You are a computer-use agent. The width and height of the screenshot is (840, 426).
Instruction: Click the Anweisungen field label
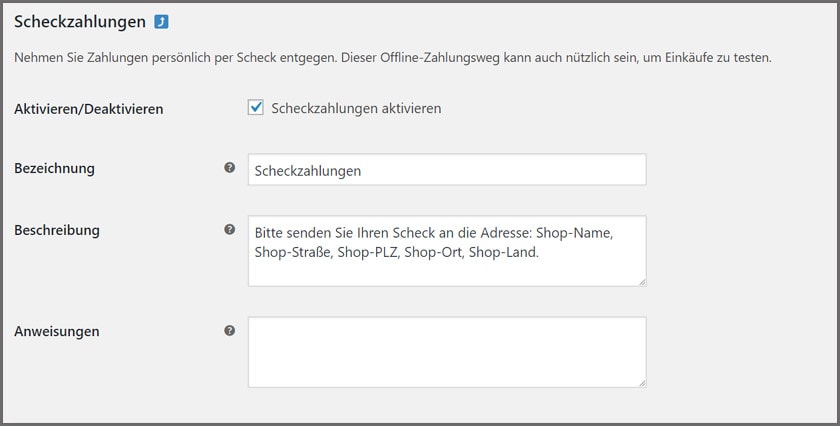[x=56, y=331]
